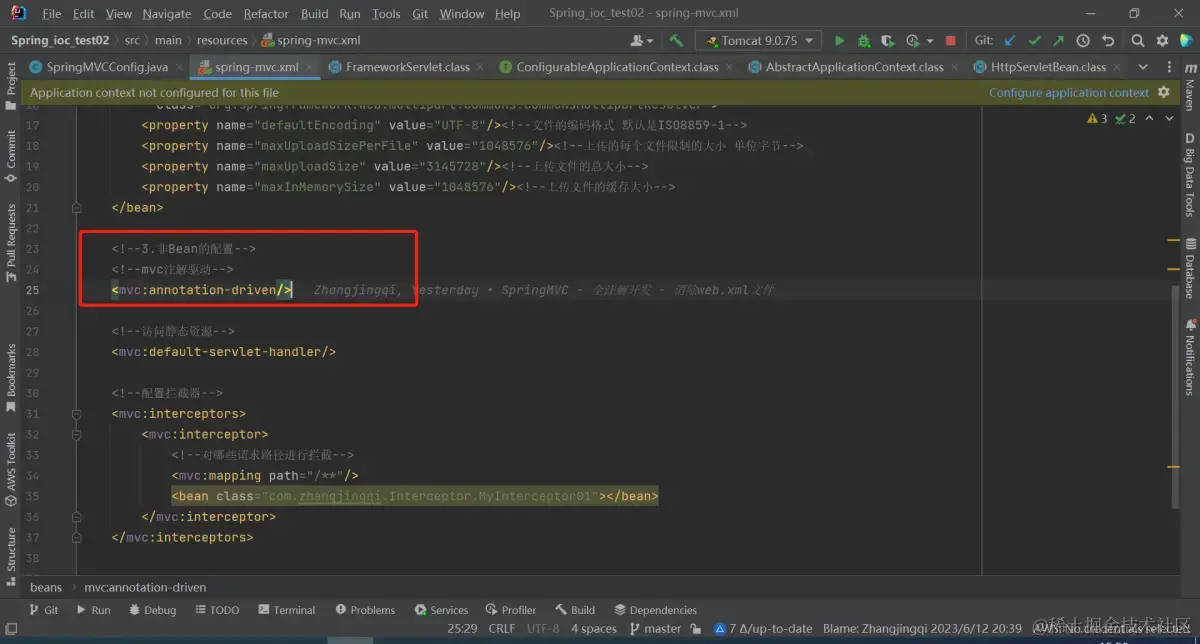The height and width of the screenshot is (644, 1200).
Task: Click Git commit checkmark icon
Action: pos(1034,41)
